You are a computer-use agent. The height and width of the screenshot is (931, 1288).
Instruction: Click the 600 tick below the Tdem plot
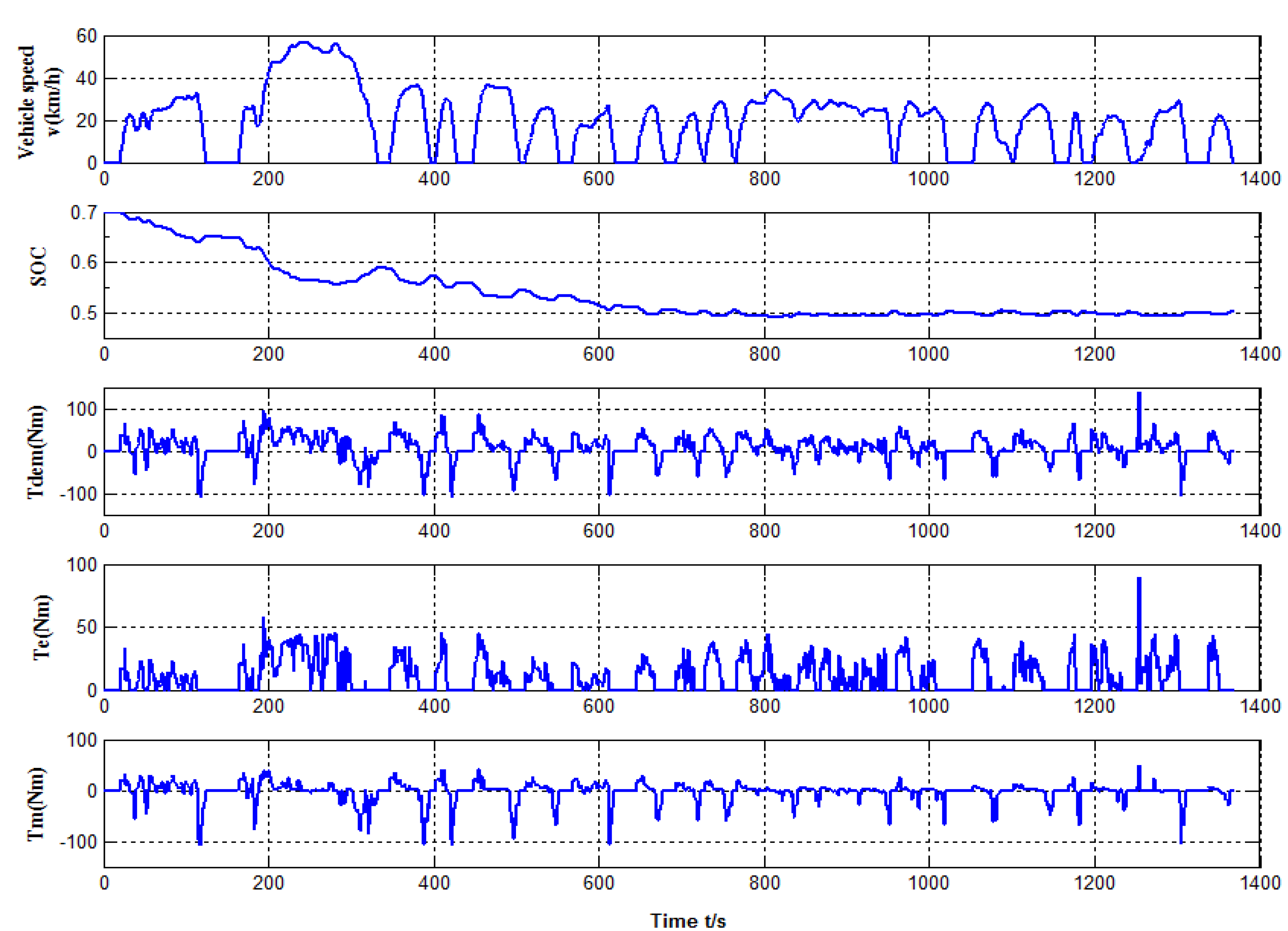pyautogui.click(x=599, y=531)
